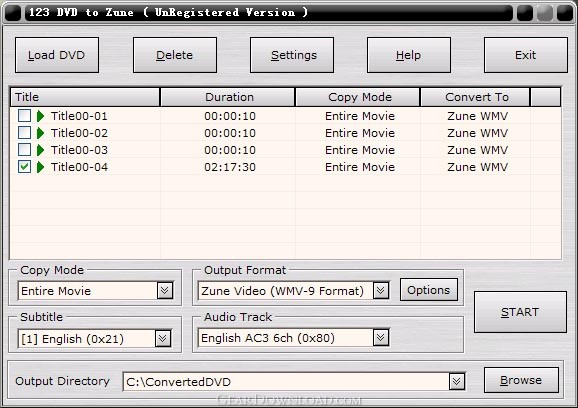Select the Title00-01 row text

(x=79, y=116)
